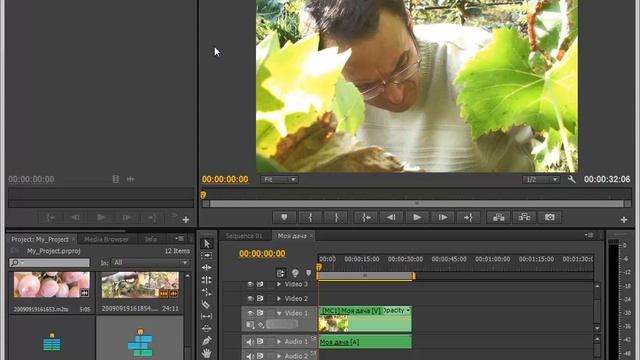Toggle sync lock on Video 3
Viewport: 640px width, 360px height.
click(x=260, y=284)
